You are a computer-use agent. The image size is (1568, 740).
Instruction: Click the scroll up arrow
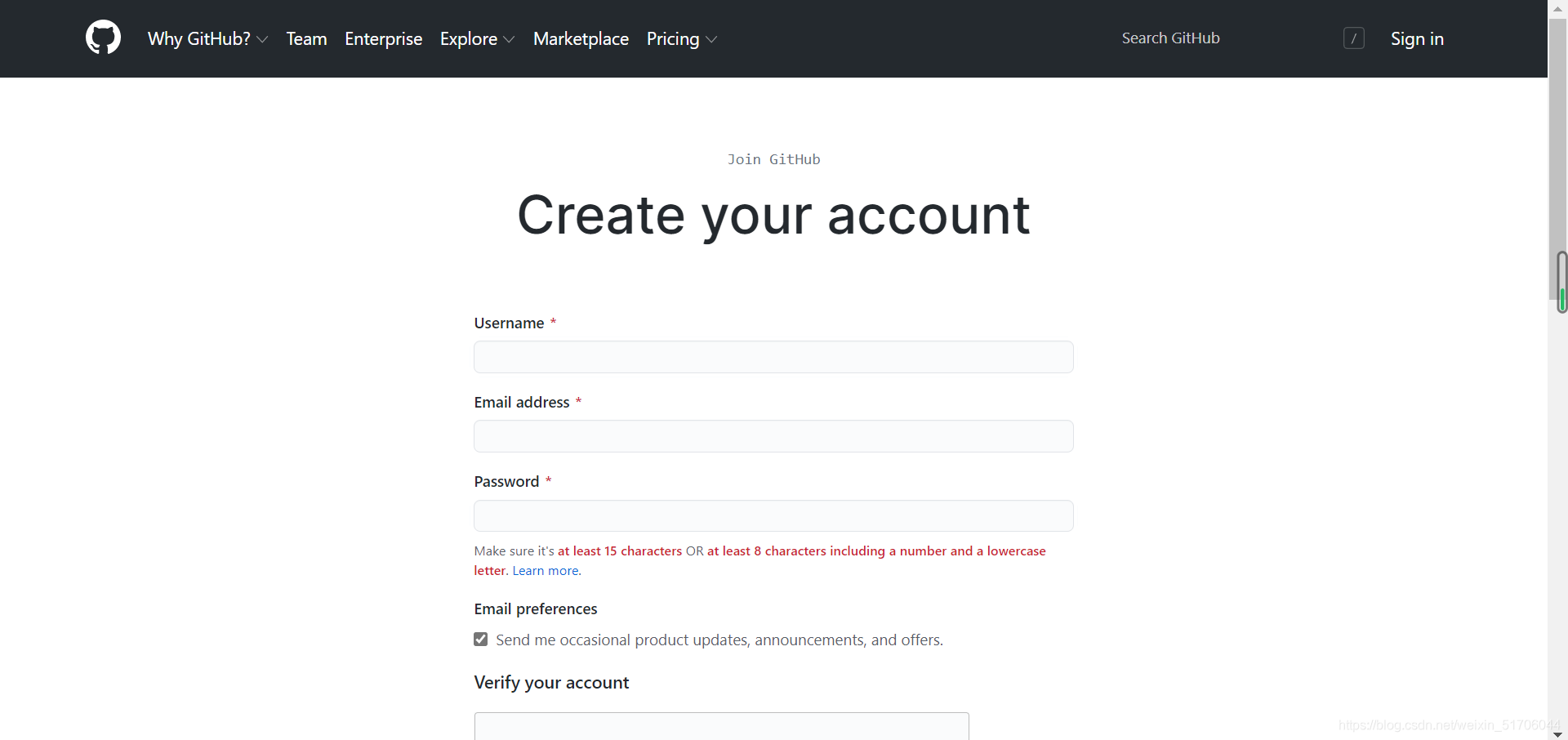coord(1557,7)
